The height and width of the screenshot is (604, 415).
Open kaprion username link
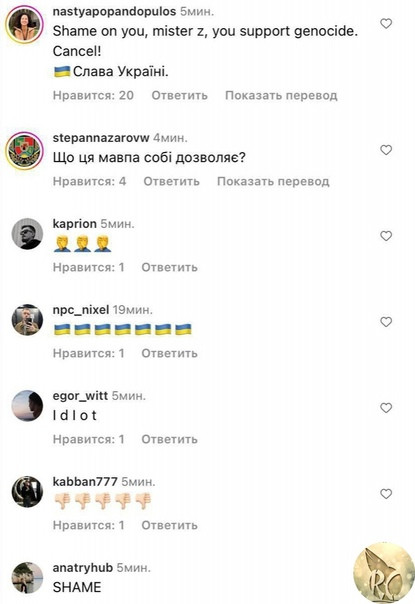tap(75, 223)
